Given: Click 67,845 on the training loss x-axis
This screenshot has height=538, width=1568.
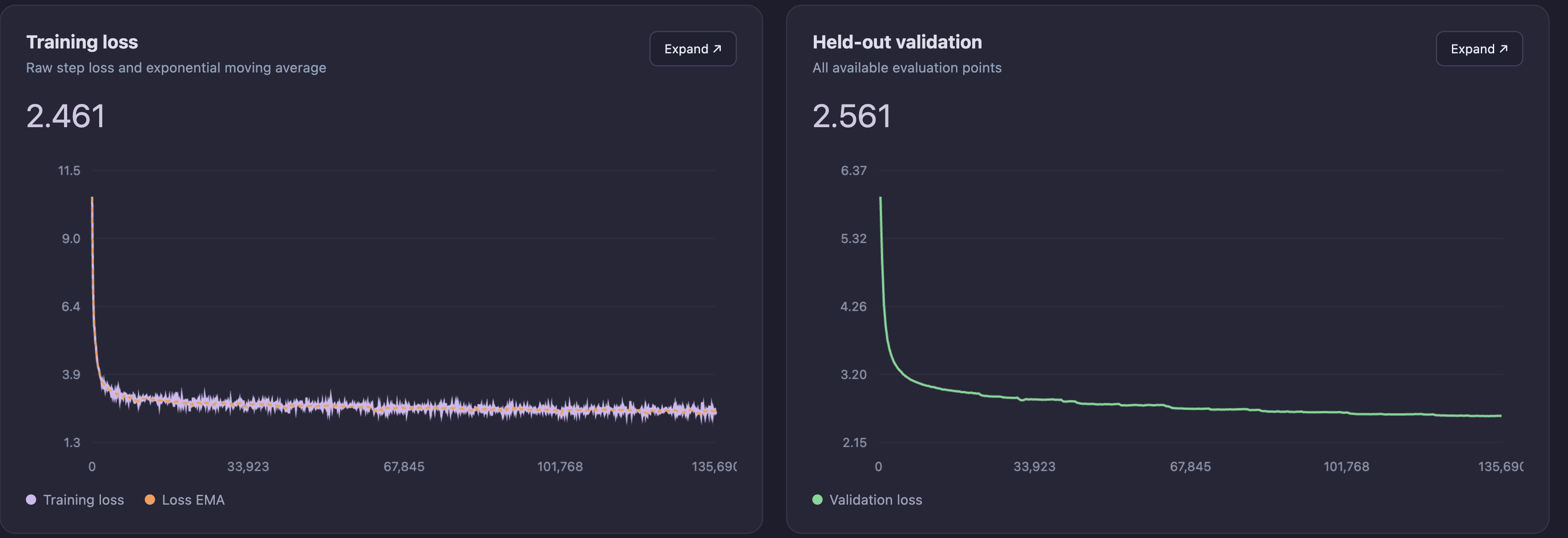Looking at the screenshot, I should click(x=404, y=467).
